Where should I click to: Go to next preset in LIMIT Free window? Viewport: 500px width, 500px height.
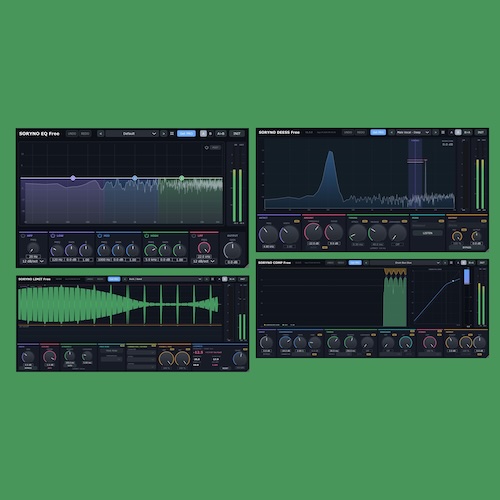pyautogui.click(x=207, y=279)
